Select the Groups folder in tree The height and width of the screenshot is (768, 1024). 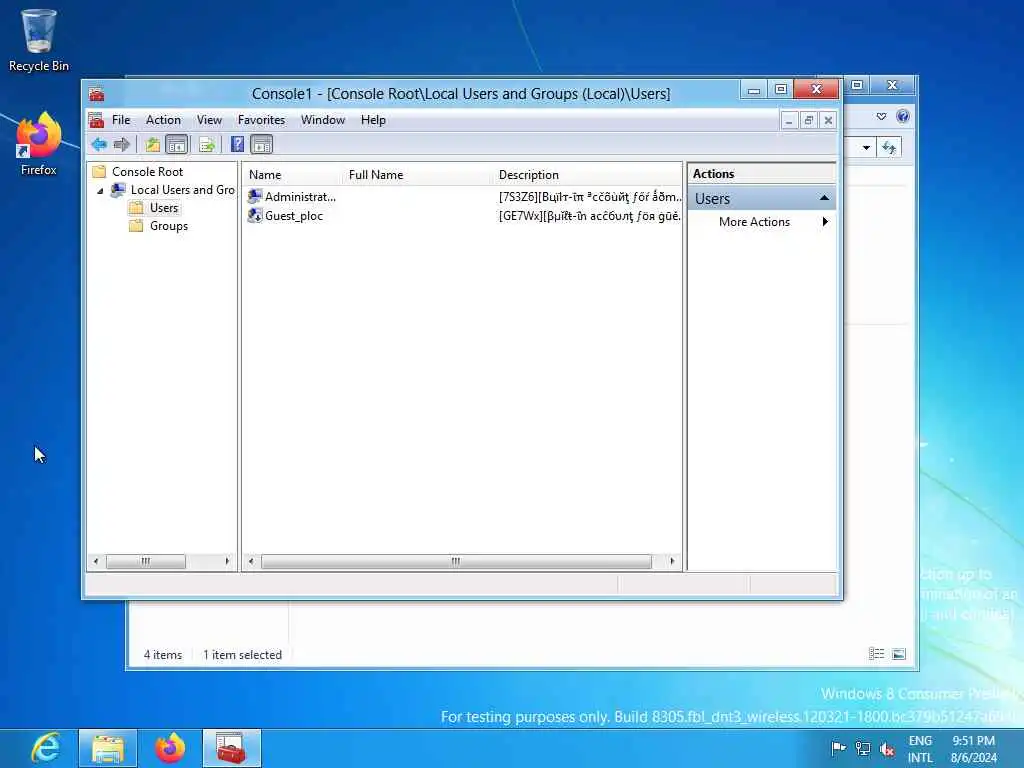pyautogui.click(x=169, y=226)
